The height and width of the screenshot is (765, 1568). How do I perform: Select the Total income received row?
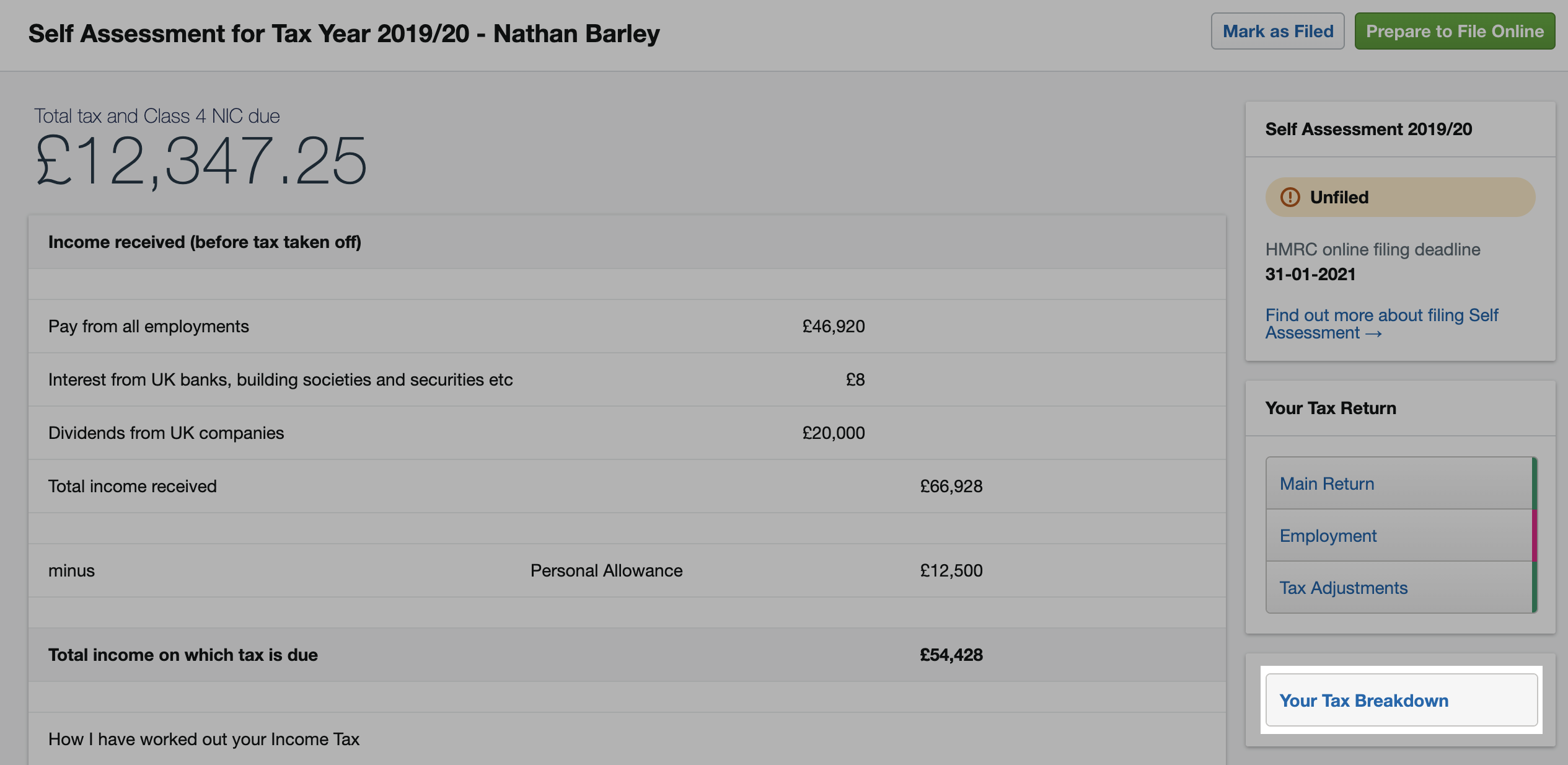tap(133, 487)
